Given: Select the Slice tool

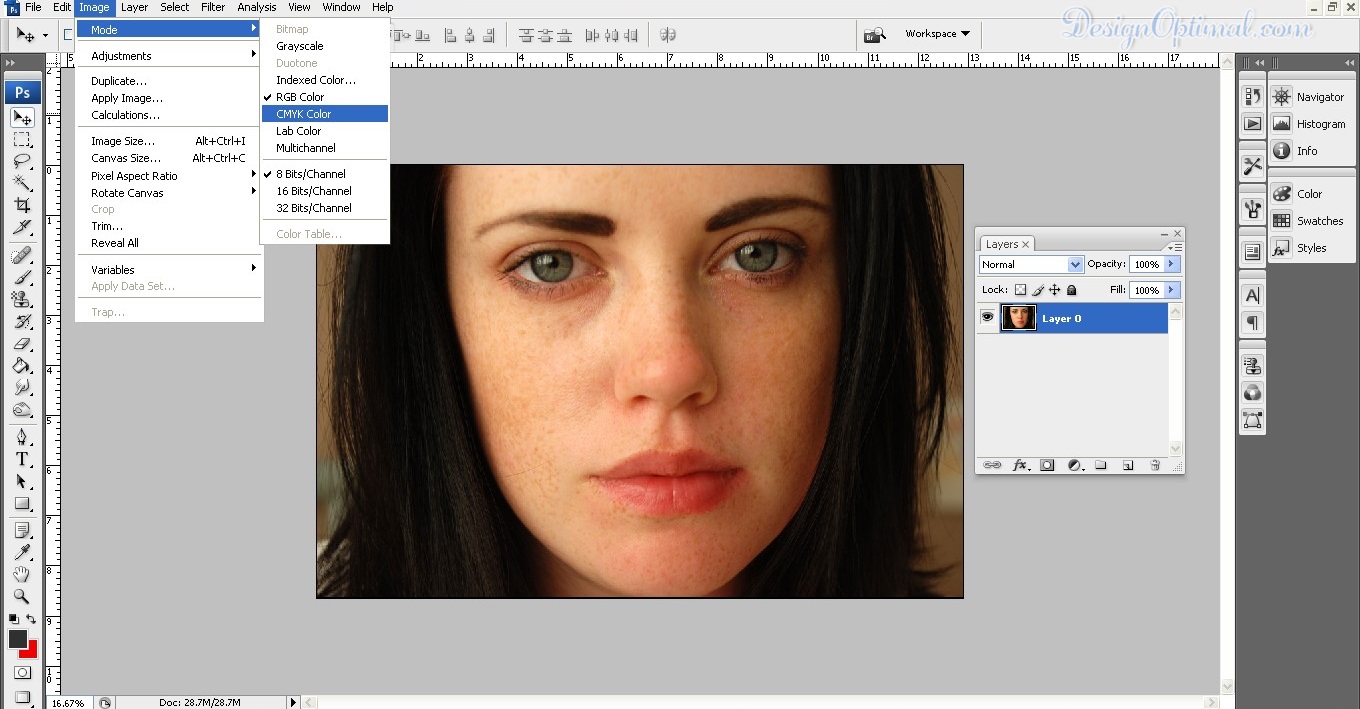Looking at the screenshot, I should [x=23, y=227].
